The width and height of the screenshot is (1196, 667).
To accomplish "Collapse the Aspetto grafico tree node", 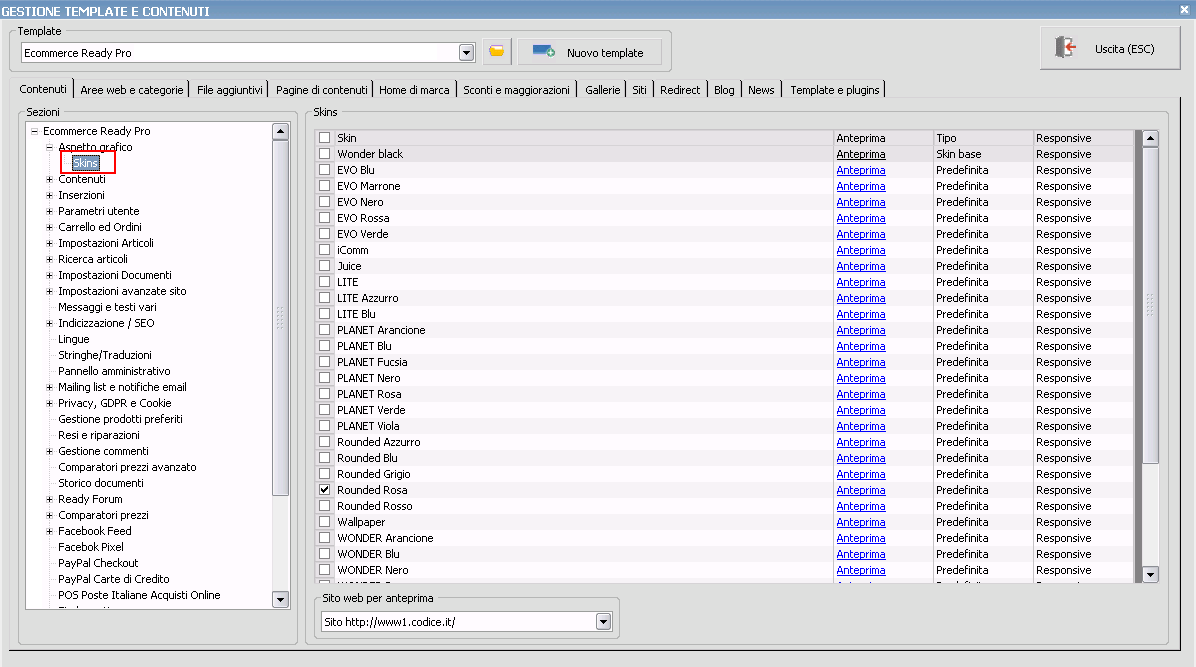I will coord(50,147).
